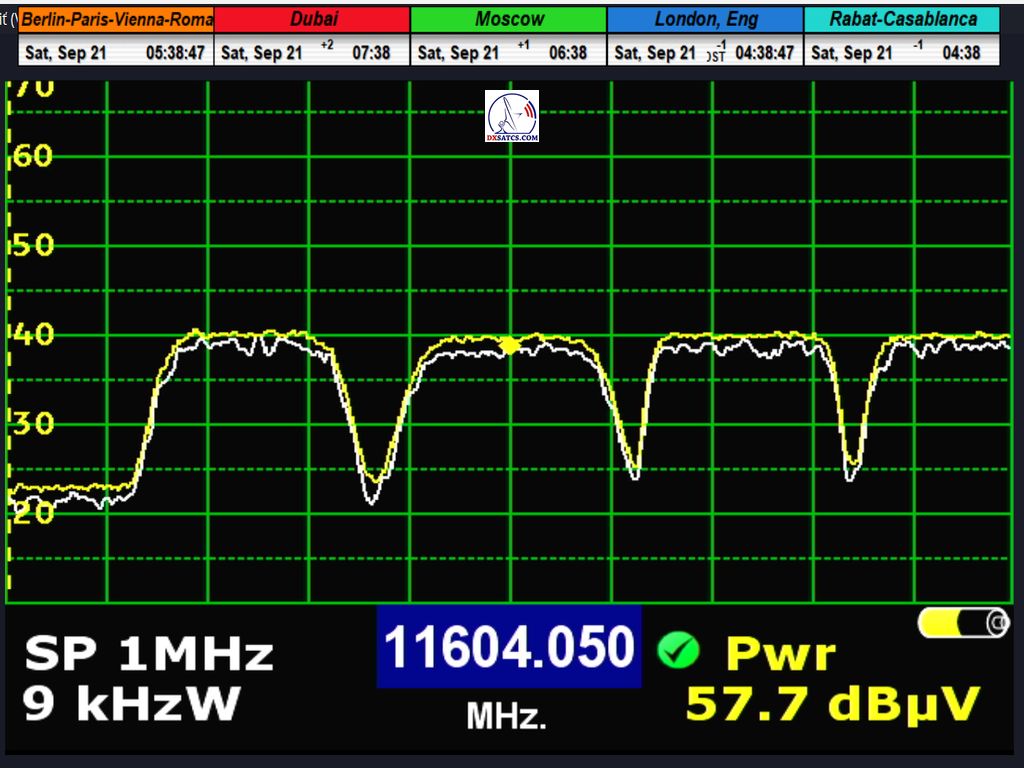Click the 9 kHzW bandwidth setting
The width and height of the screenshot is (1024, 768).
click(x=132, y=704)
